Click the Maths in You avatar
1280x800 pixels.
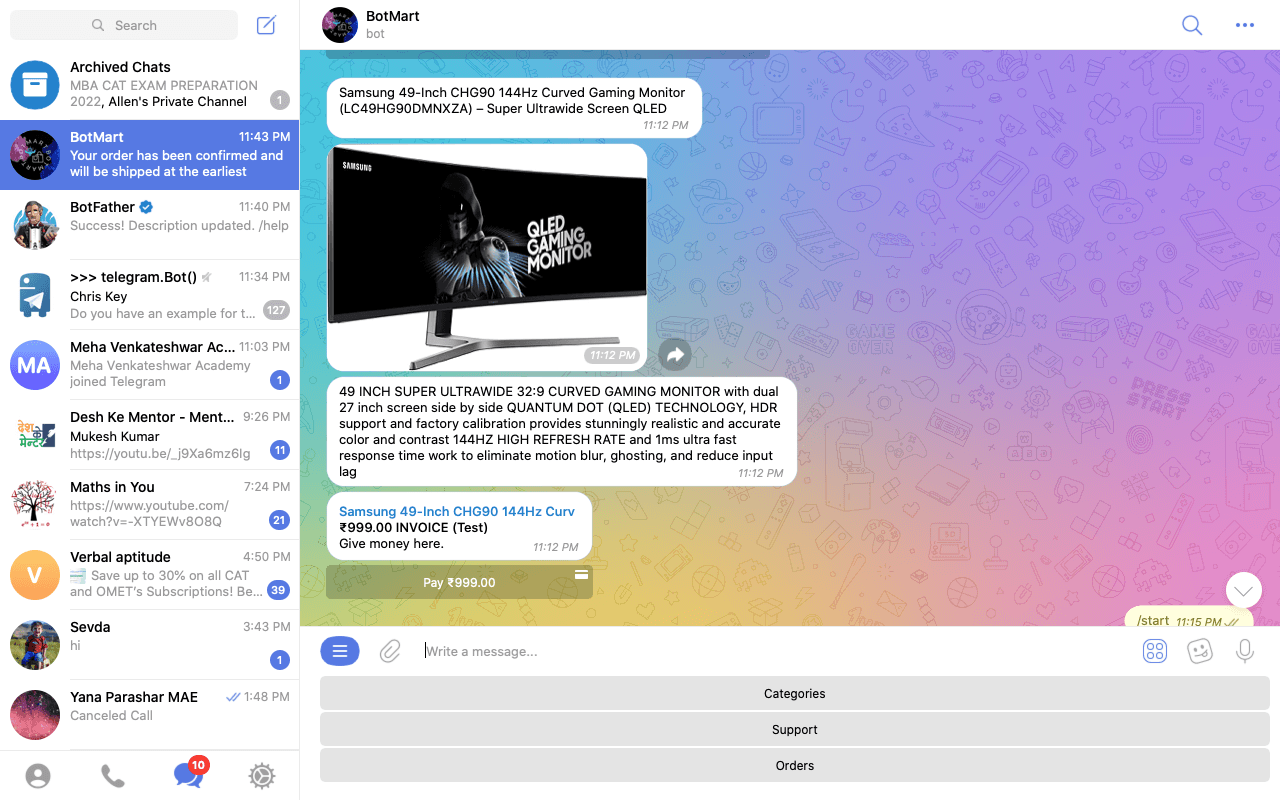coord(35,505)
